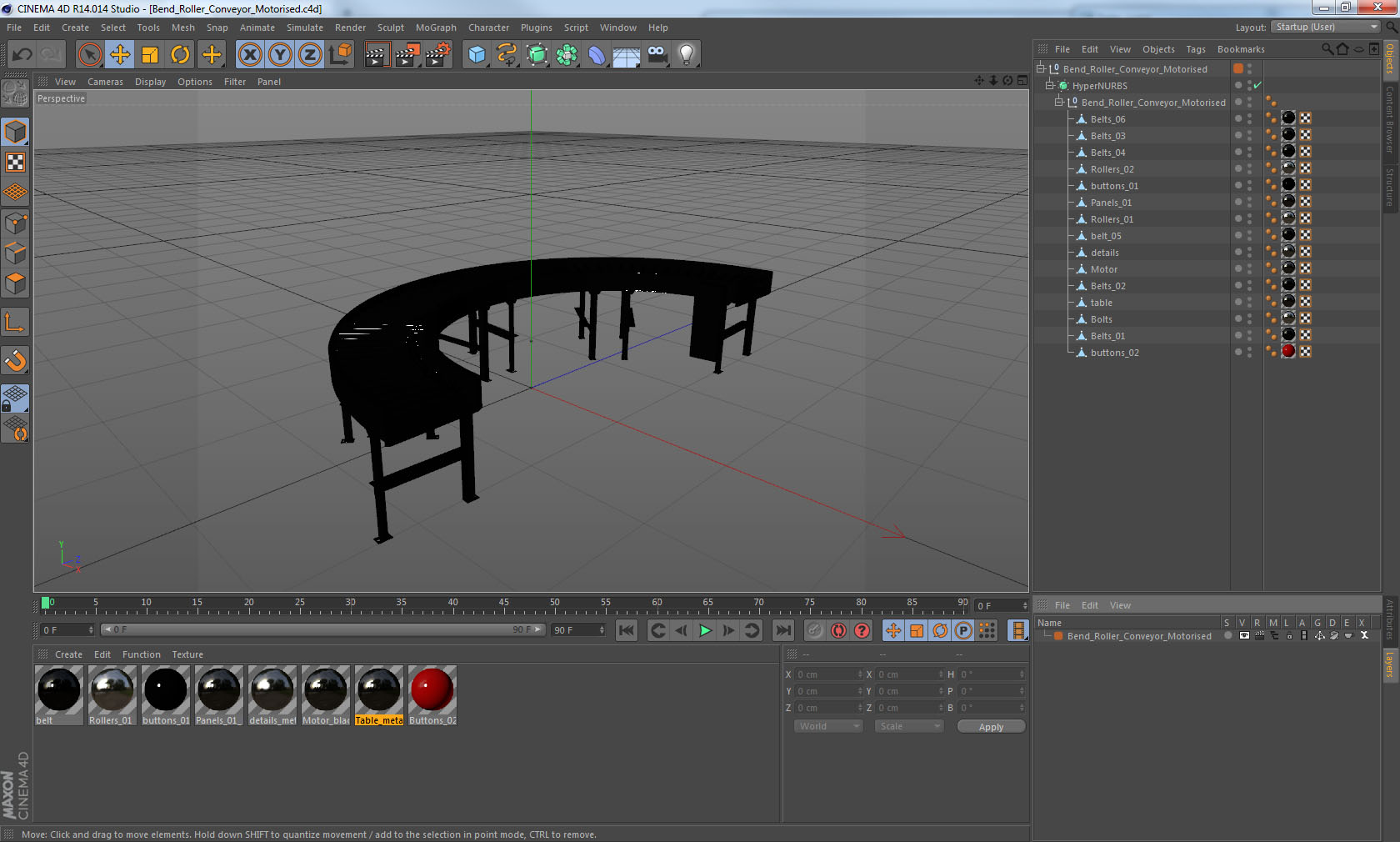Image resolution: width=1400 pixels, height=842 pixels.
Task: Open material manager Function menu
Action: tap(142, 654)
